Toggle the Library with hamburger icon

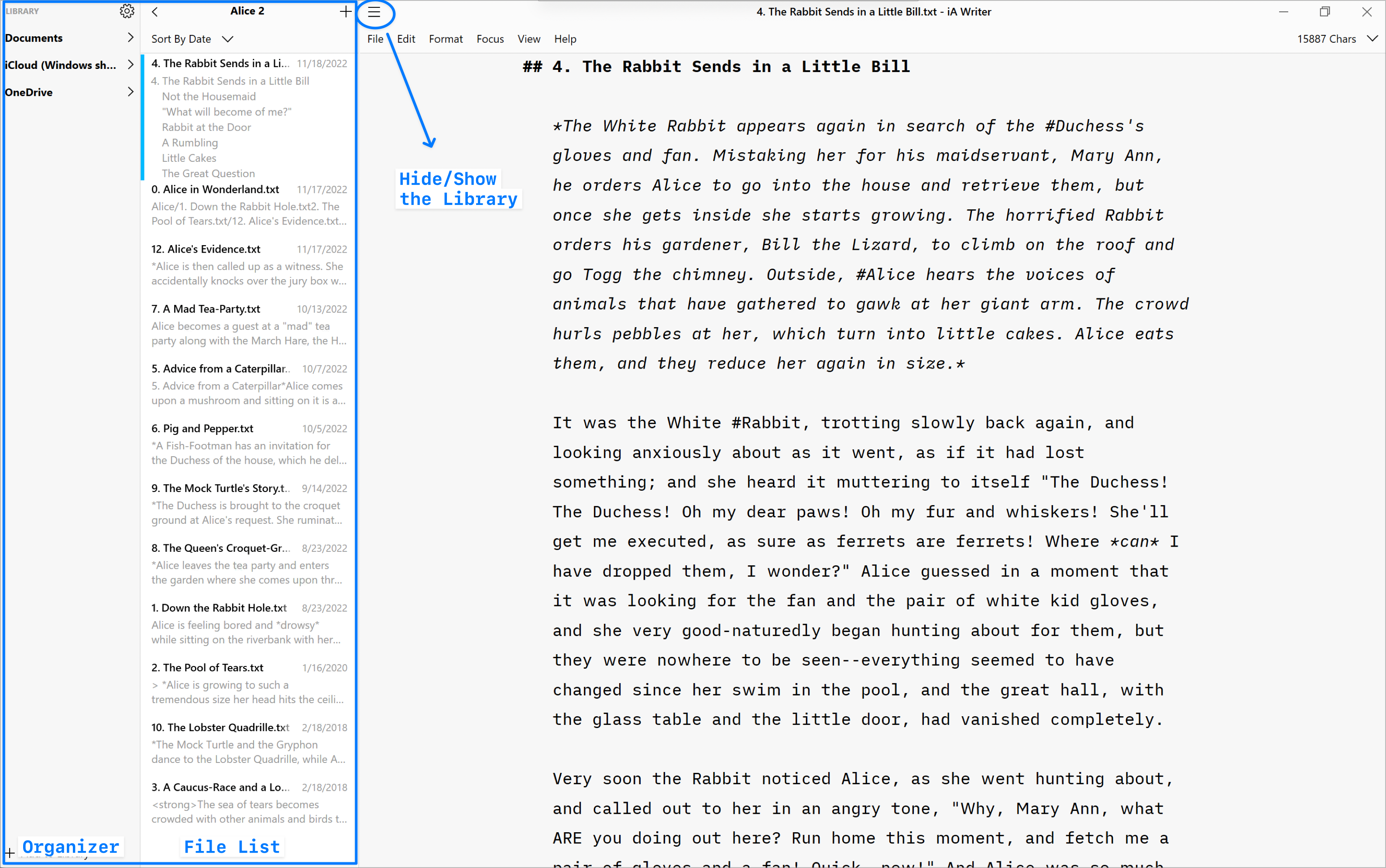374,12
